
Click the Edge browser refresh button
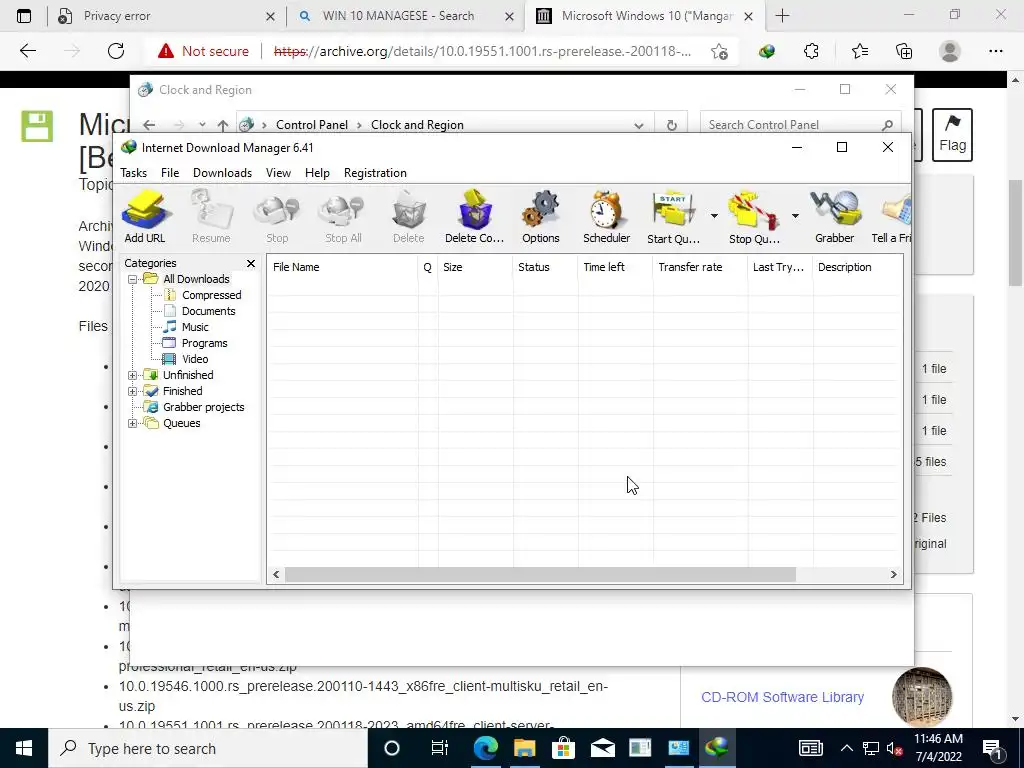click(x=116, y=51)
